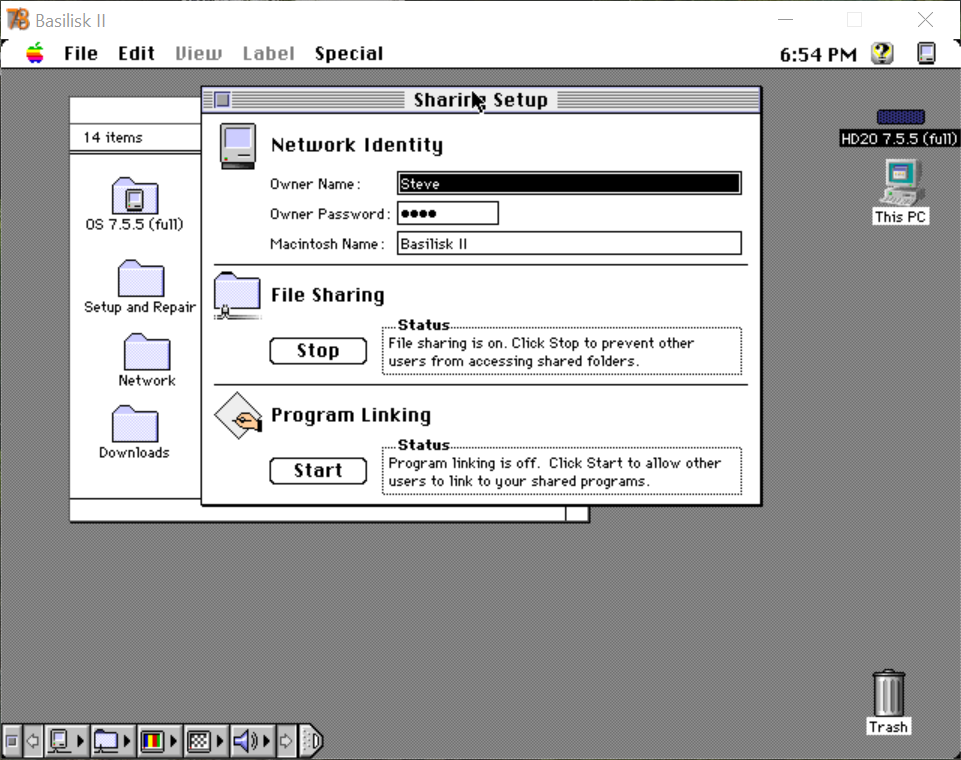The height and width of the screenshot is (760, 961).
Task: Click the Control Strip left scroll arrow
Action: [33, 741]
